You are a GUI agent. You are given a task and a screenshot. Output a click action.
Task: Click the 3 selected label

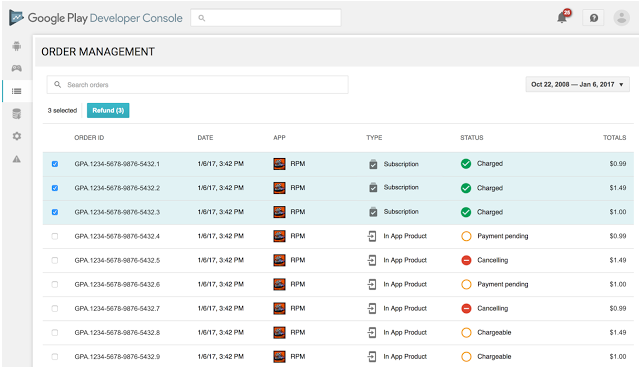(x=62, y=110)
